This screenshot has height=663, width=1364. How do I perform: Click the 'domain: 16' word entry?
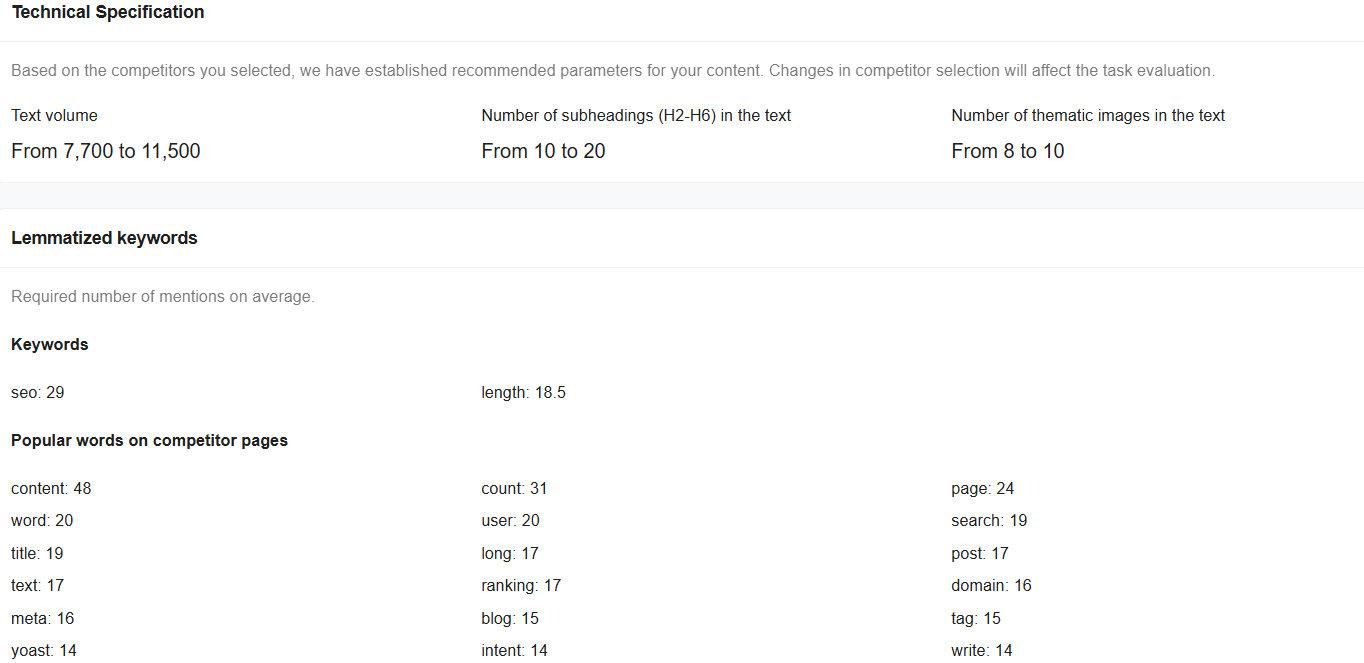coord(991,586)
